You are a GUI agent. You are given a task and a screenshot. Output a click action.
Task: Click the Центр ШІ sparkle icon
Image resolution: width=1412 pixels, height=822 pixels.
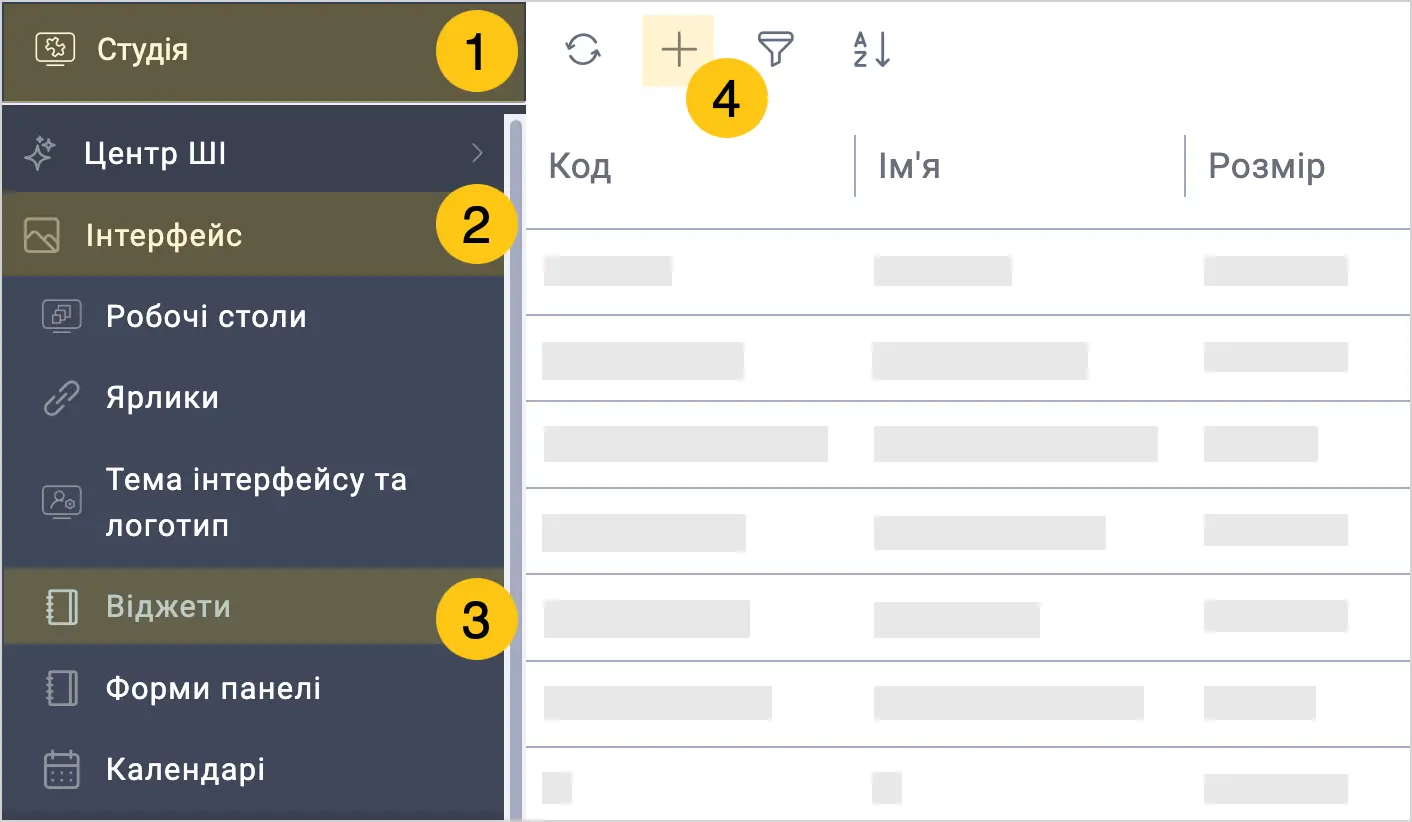tap(40, 154)
